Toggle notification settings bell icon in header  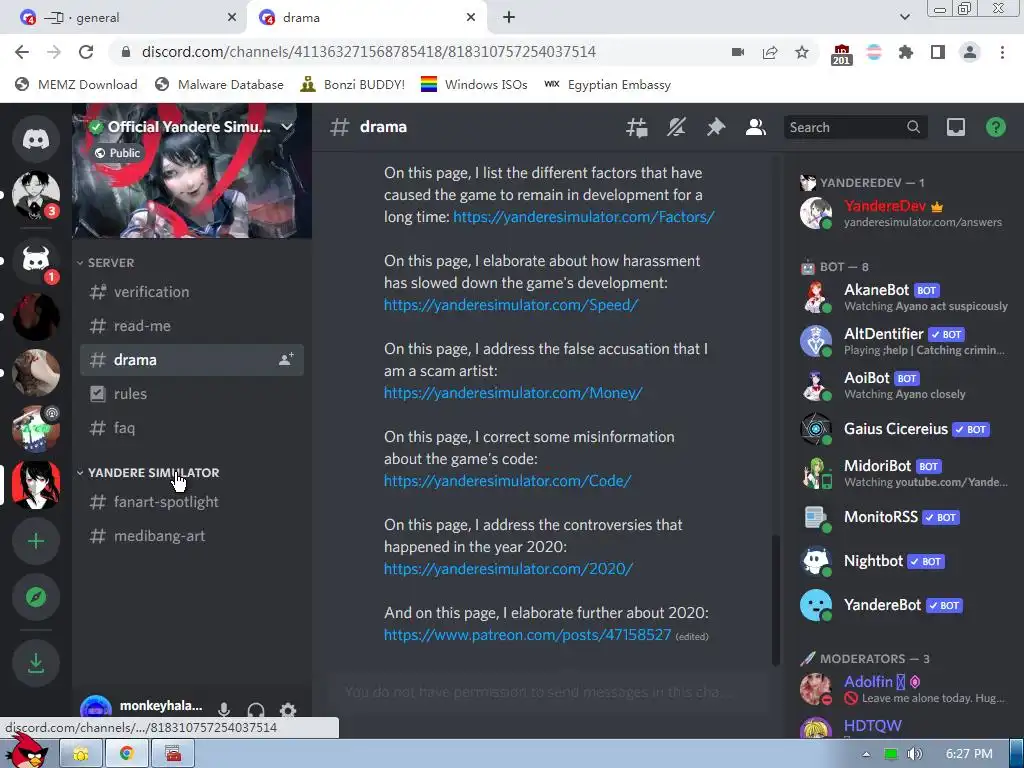click(676, 127)
